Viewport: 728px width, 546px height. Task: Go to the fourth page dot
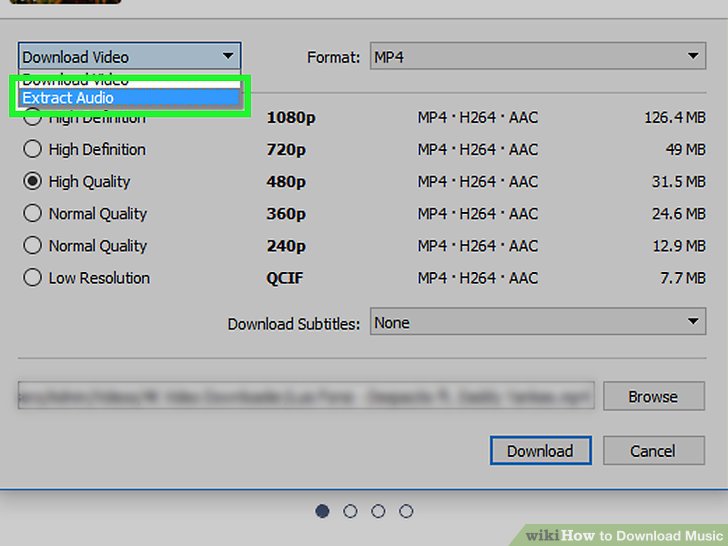pos(406,511)
